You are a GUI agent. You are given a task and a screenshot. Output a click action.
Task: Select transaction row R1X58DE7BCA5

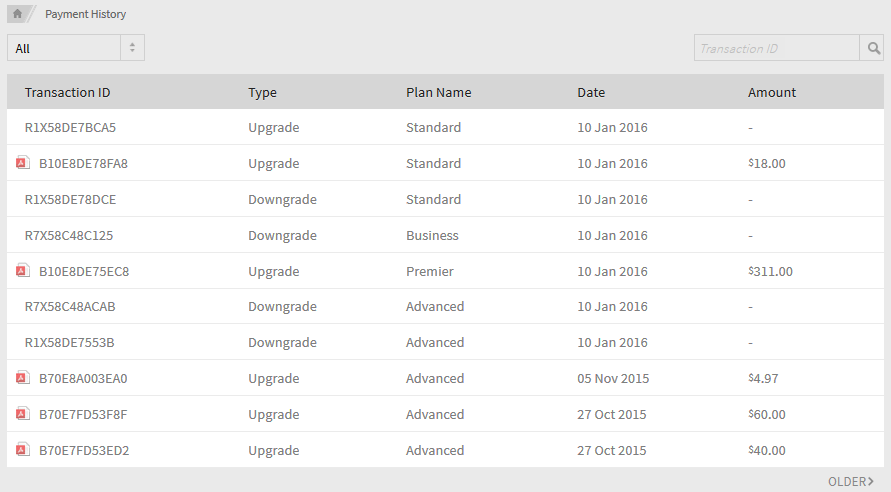[70, 128]
